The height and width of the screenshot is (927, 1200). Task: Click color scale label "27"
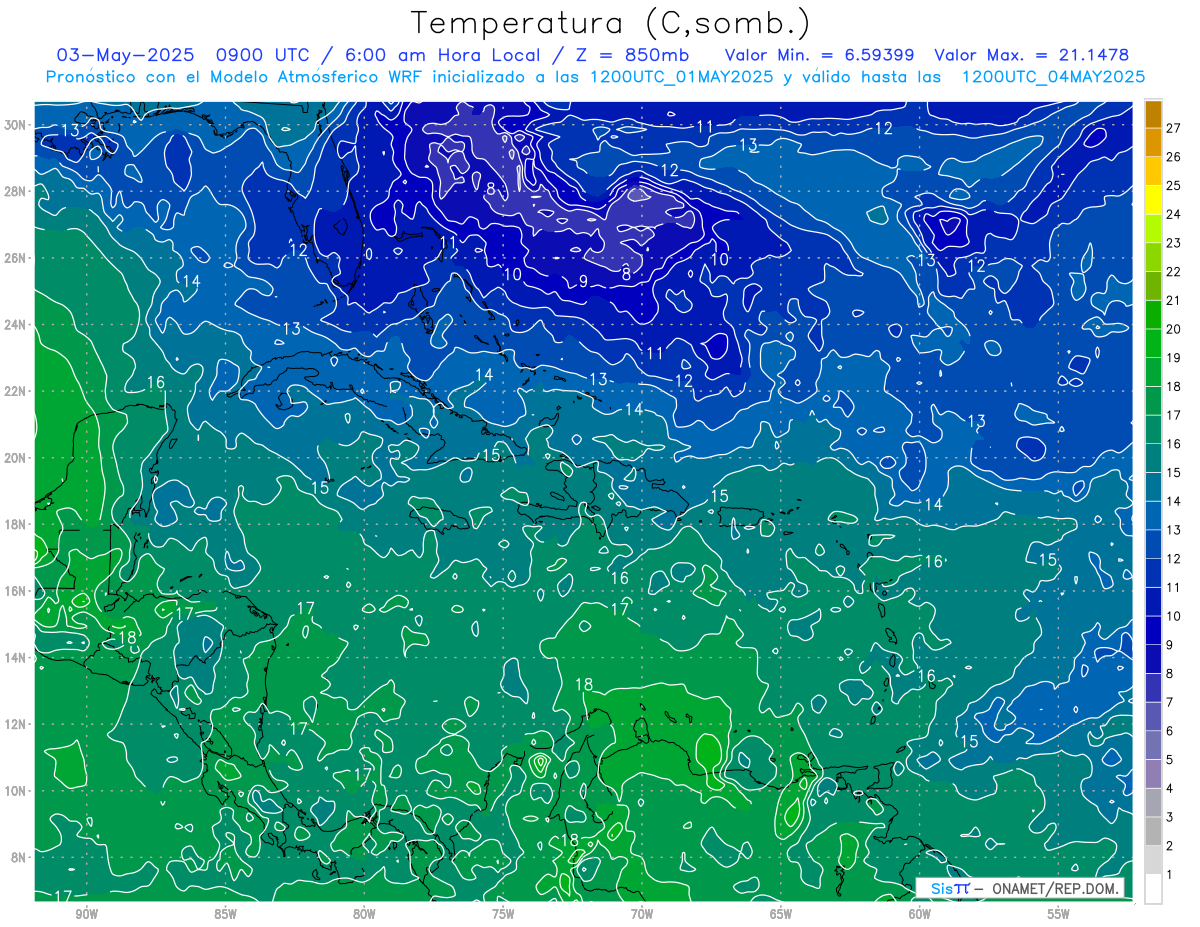coord(1174,128)
